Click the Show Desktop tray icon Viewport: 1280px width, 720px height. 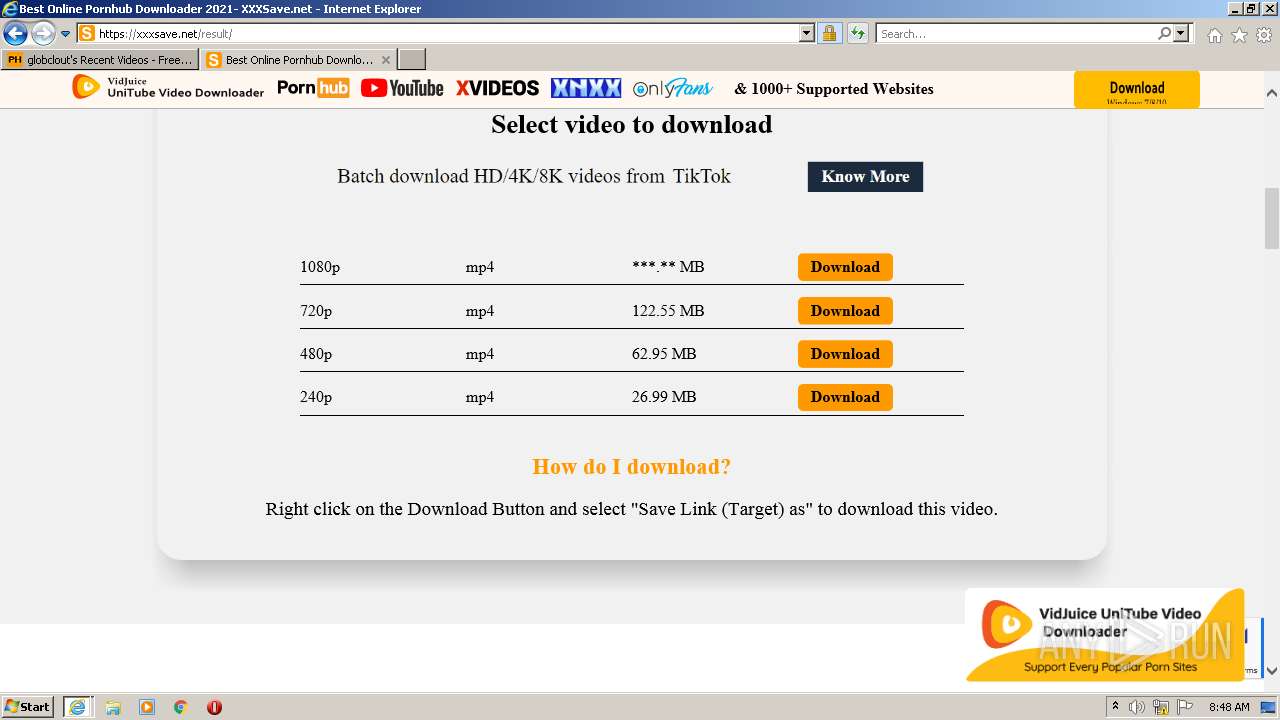pyautogui.click(x=1268, y=707)
